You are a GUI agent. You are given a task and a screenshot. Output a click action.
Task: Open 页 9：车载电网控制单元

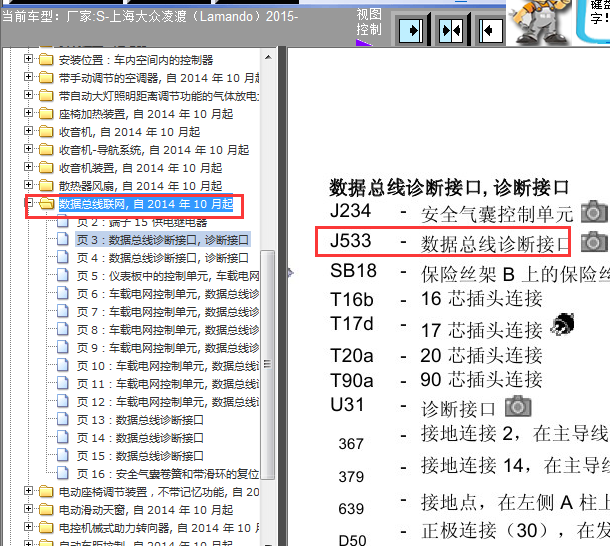(168, 348)
